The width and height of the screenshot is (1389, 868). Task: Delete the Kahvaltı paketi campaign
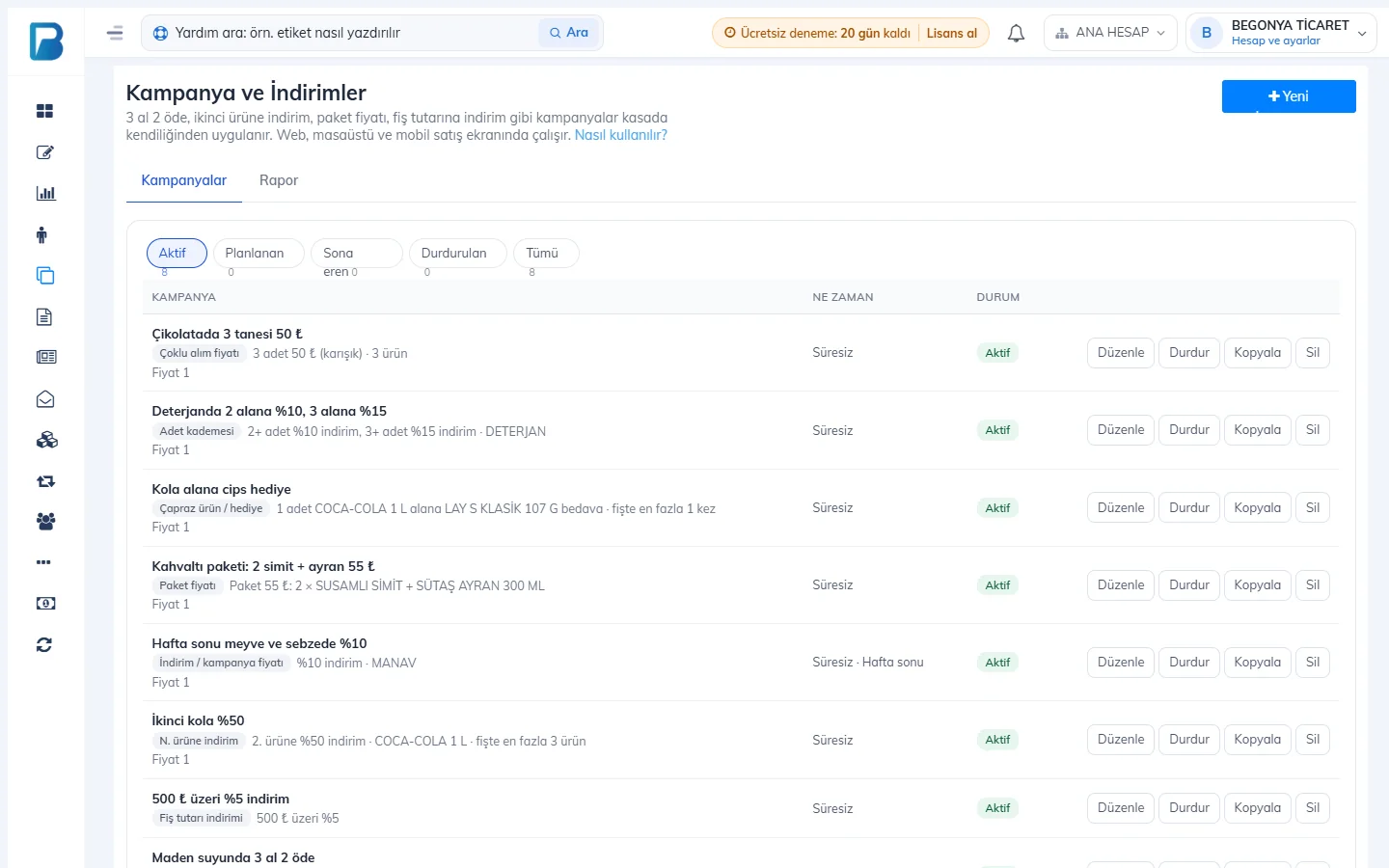coord(1313,585)
